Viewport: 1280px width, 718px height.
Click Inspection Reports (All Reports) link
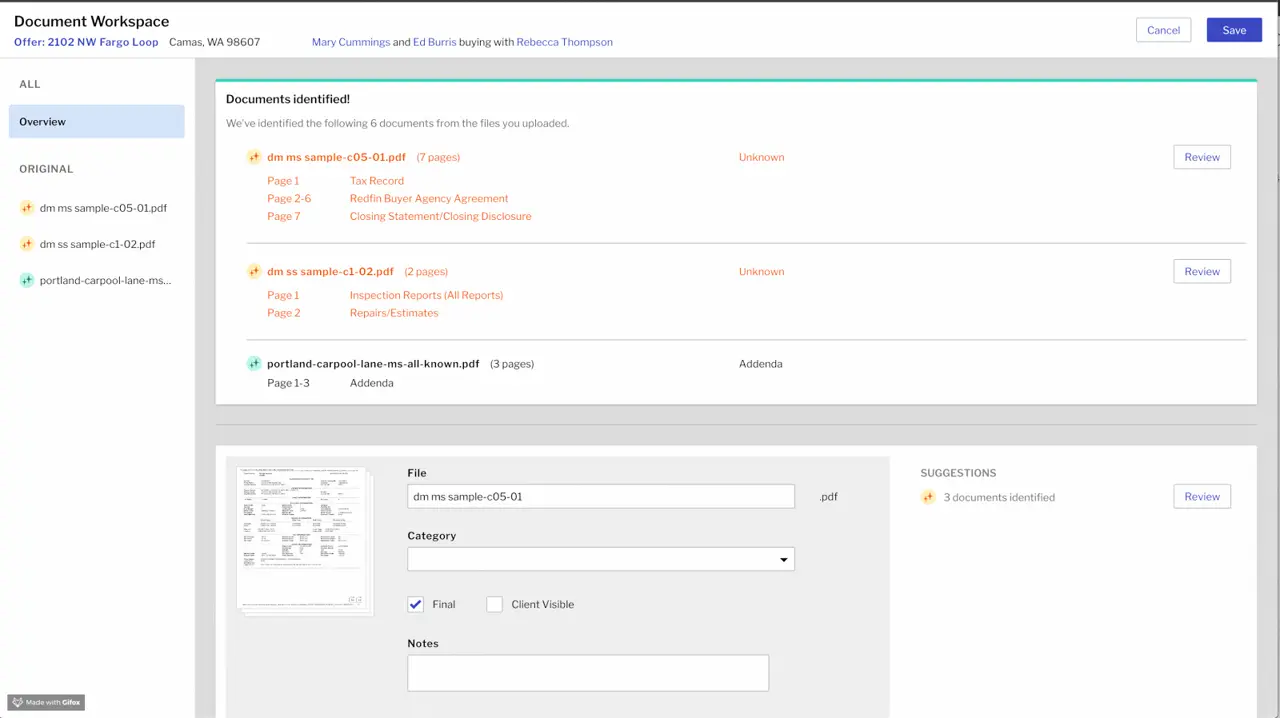tap(426, 295)
